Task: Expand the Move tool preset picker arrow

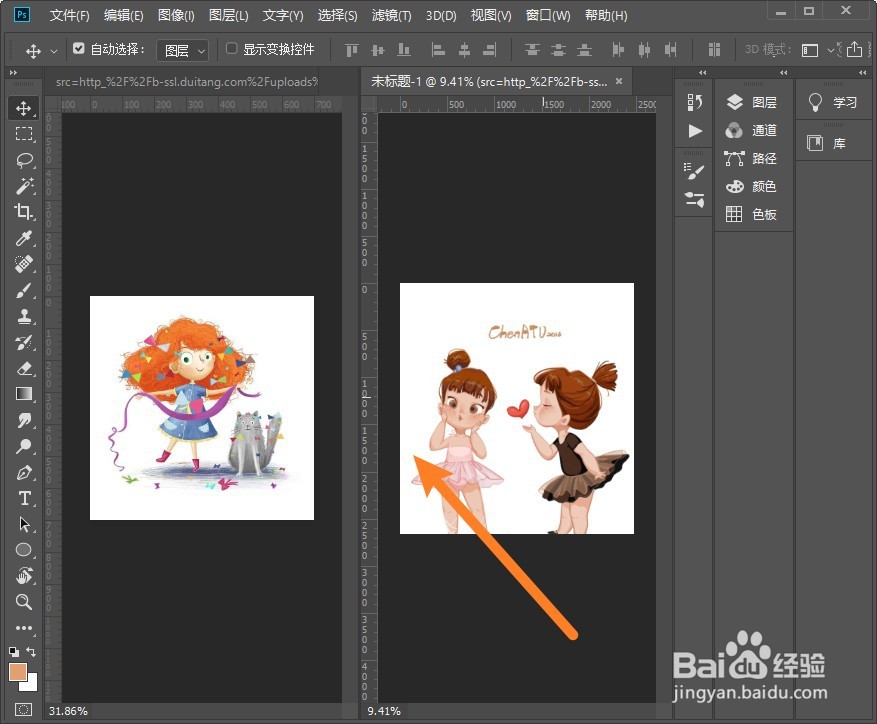Action: 54,51
